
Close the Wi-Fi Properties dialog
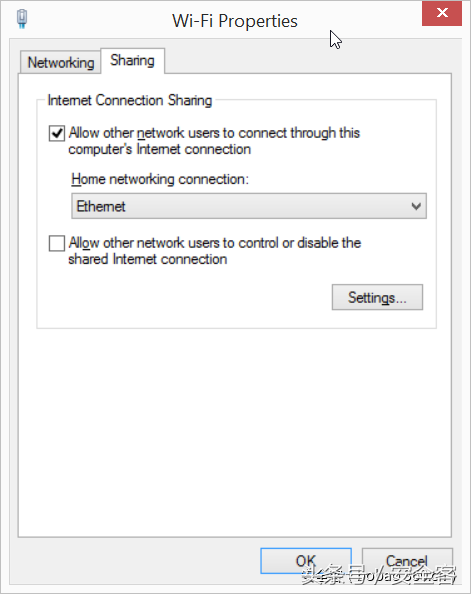(442, 13)
